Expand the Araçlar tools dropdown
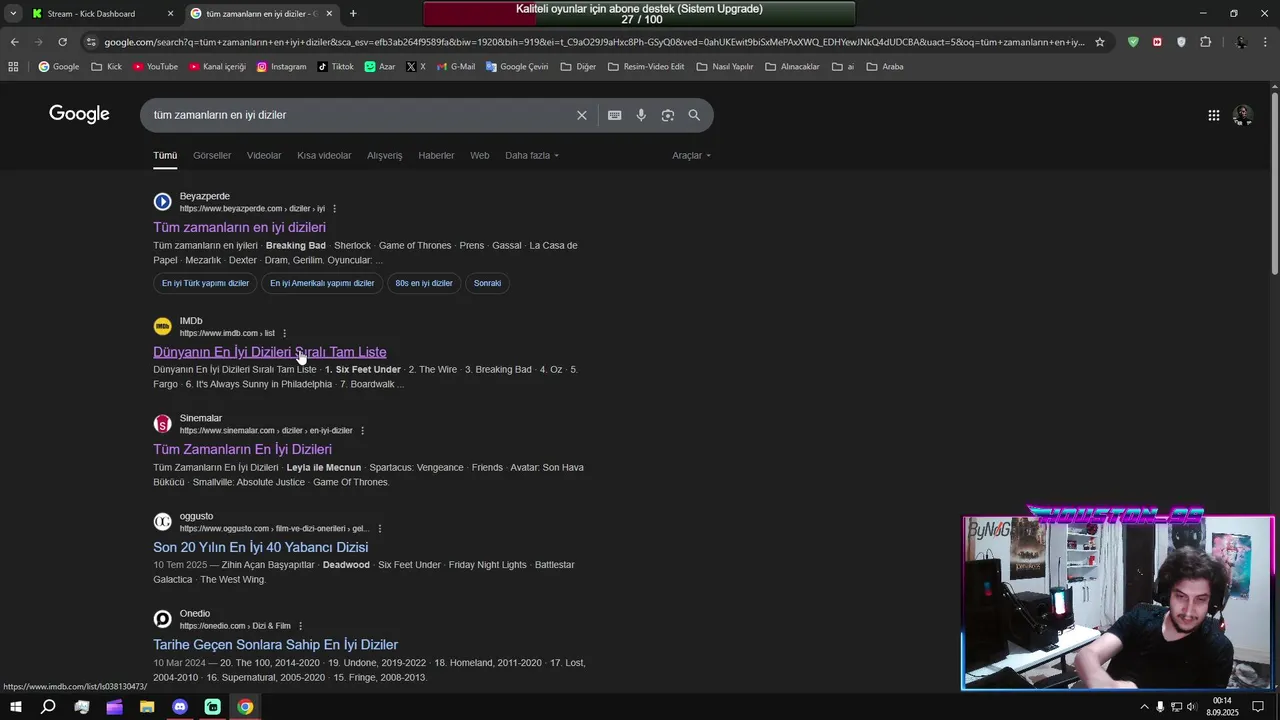The image size is (1280, 720). [x=691, y=156]
